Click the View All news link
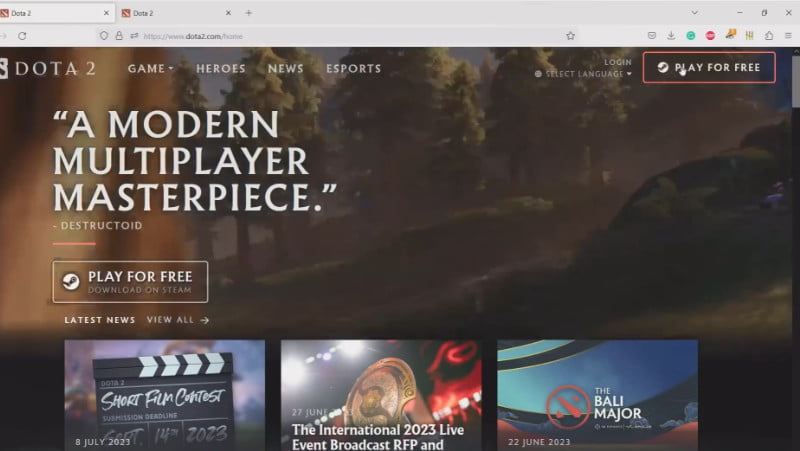 point(178,320)
